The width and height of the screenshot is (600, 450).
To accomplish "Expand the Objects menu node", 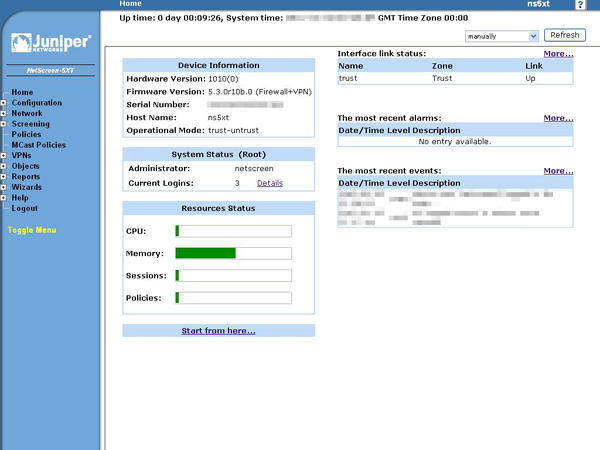I will tap(3, 166).
